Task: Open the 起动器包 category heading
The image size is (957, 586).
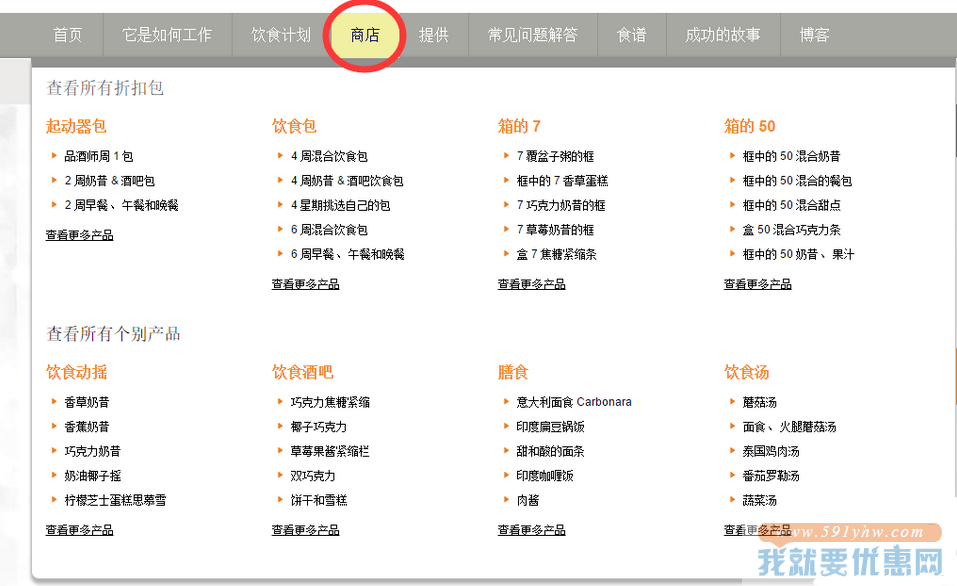Action: [x=76, y=126]
